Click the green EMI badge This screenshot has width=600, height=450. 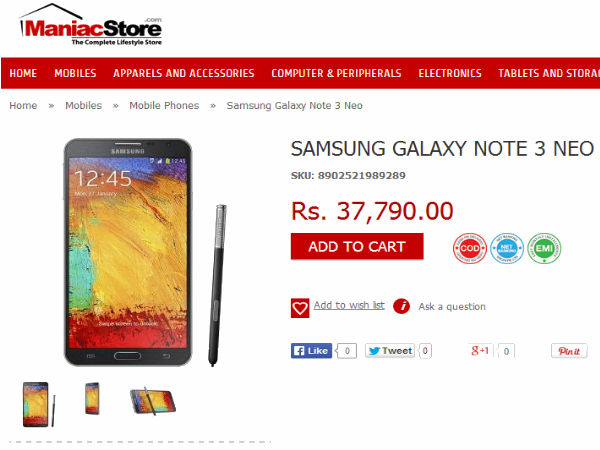[544, 248]
